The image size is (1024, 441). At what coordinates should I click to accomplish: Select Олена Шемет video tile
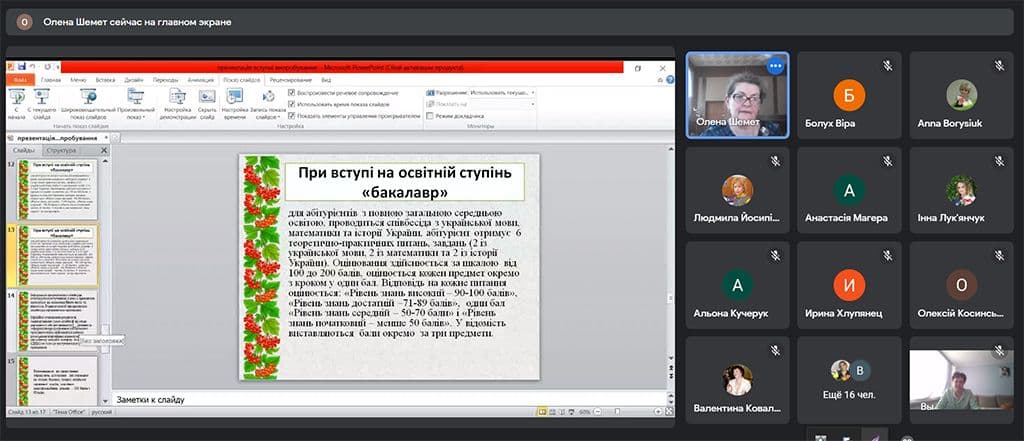coord(737,95)
